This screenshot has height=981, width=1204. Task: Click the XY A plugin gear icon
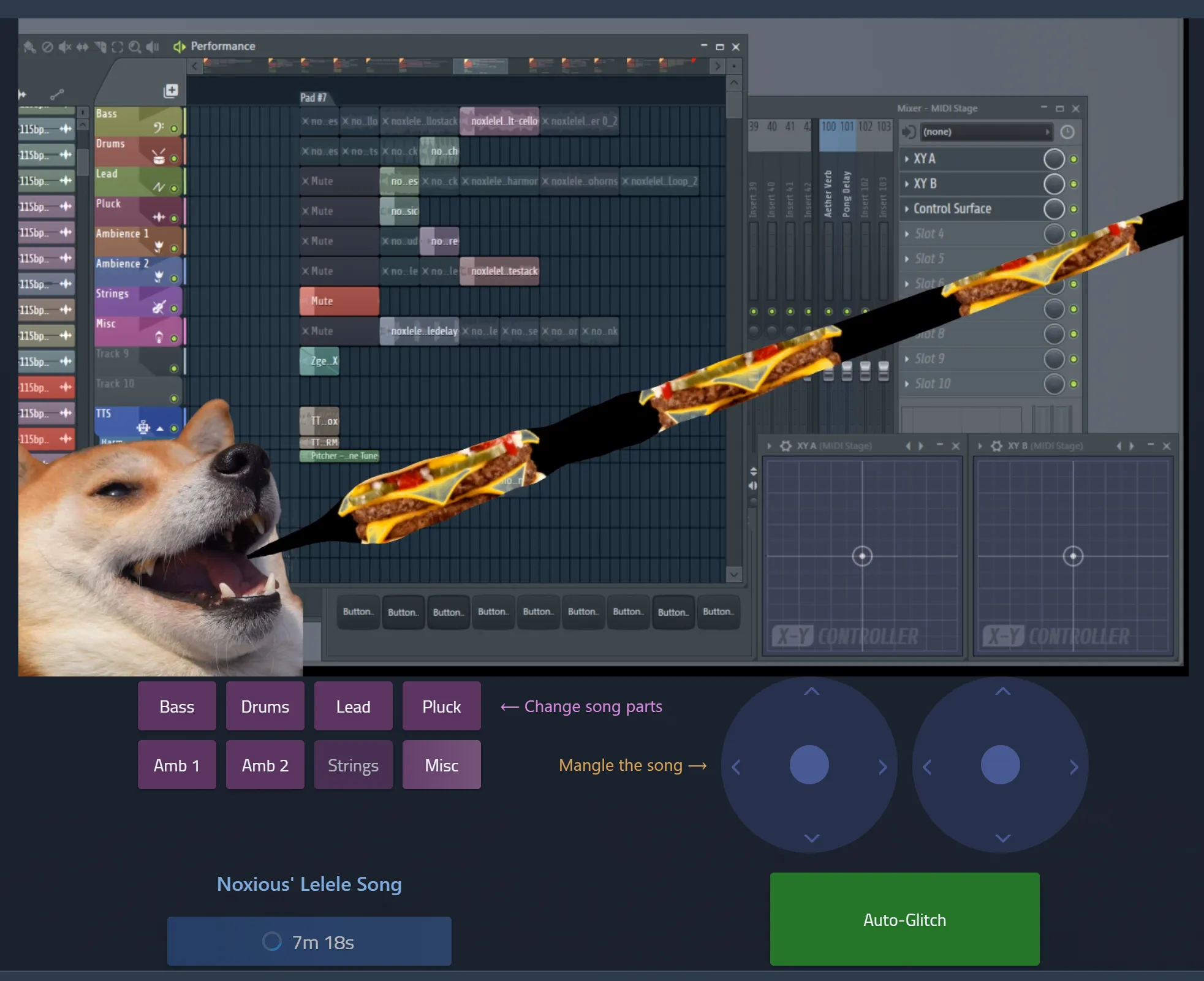[x=786, y=446]
